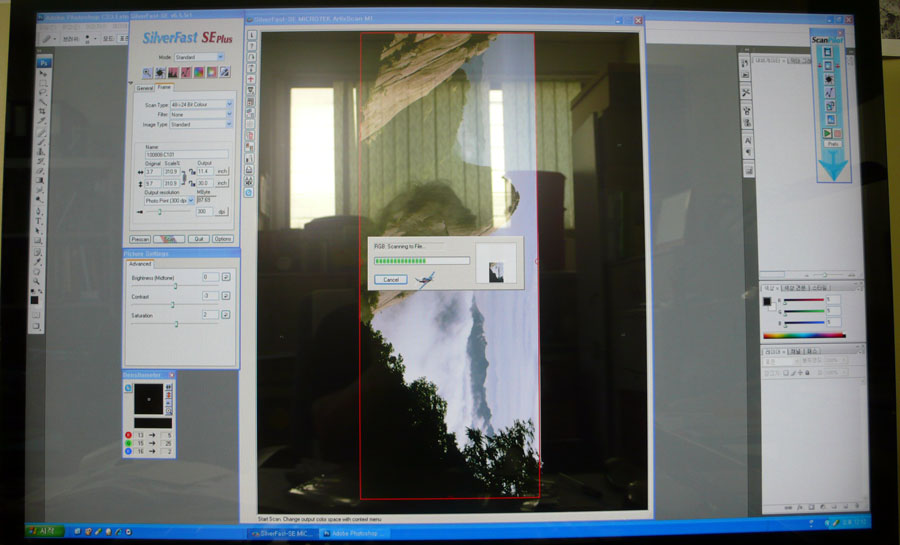Click the Contrast slider
This screenshot has height=545, width=900.
point(174,305)
